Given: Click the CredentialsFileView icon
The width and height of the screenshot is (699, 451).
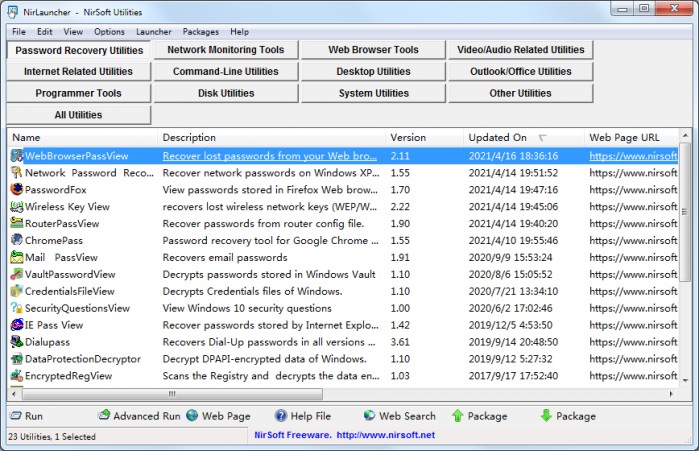Looking at the screenshot, I should click(x=16, y=291).
